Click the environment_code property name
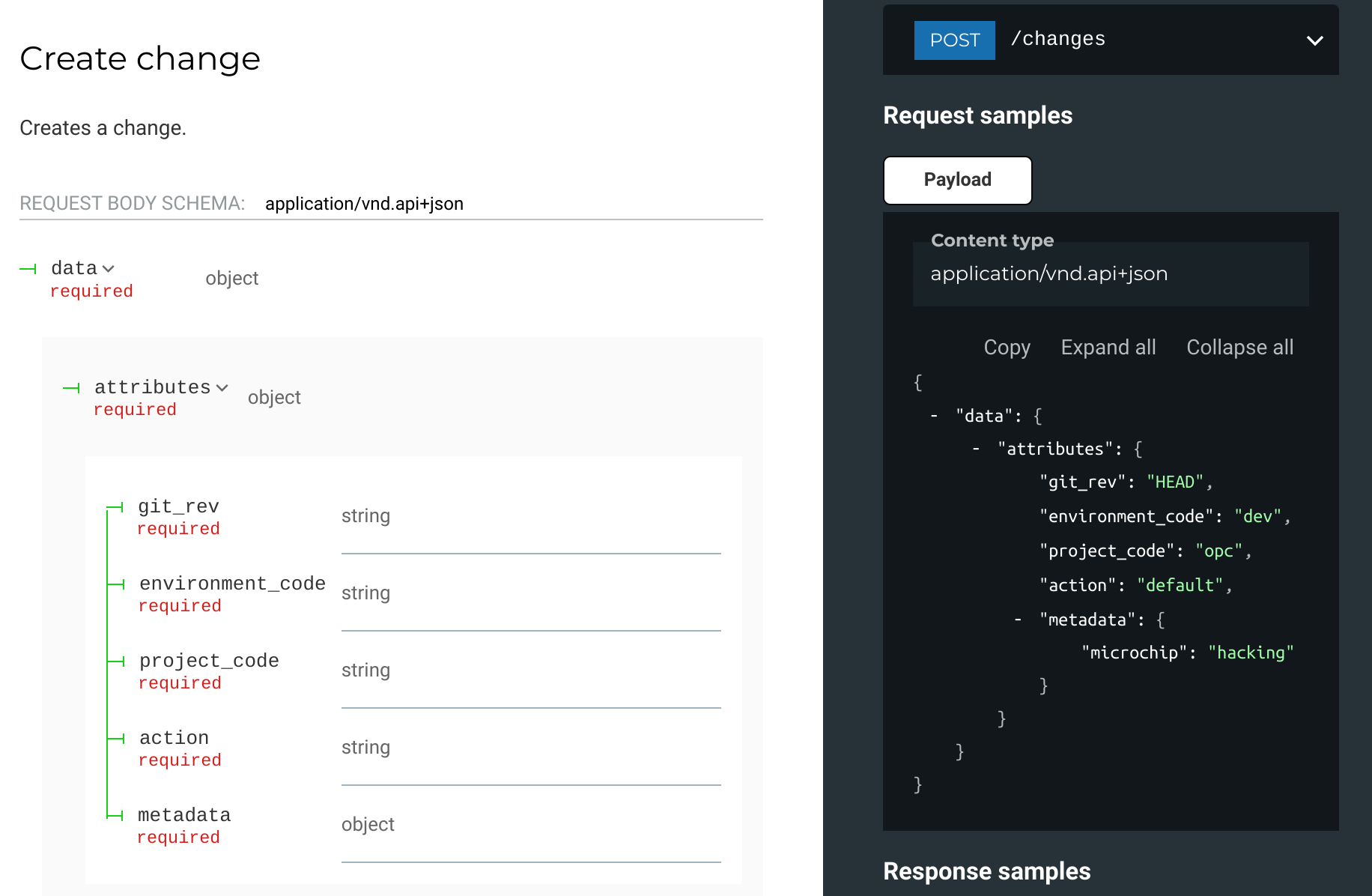 coord(232,584)
